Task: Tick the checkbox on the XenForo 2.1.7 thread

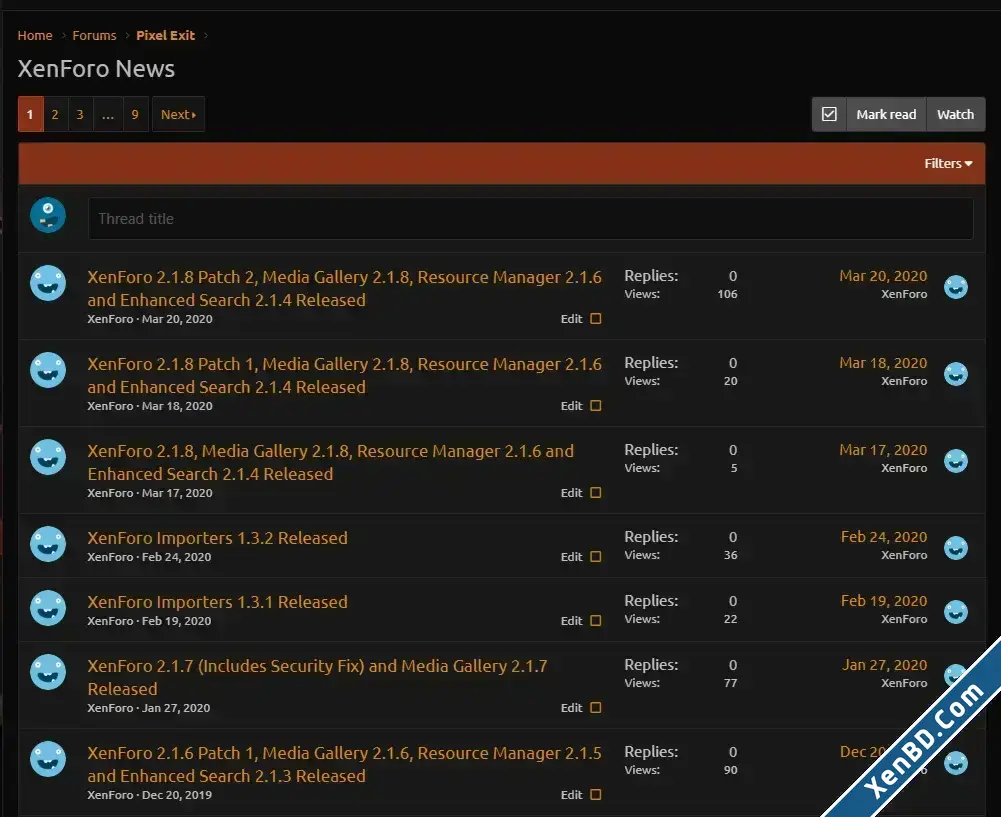Action: 596,707
